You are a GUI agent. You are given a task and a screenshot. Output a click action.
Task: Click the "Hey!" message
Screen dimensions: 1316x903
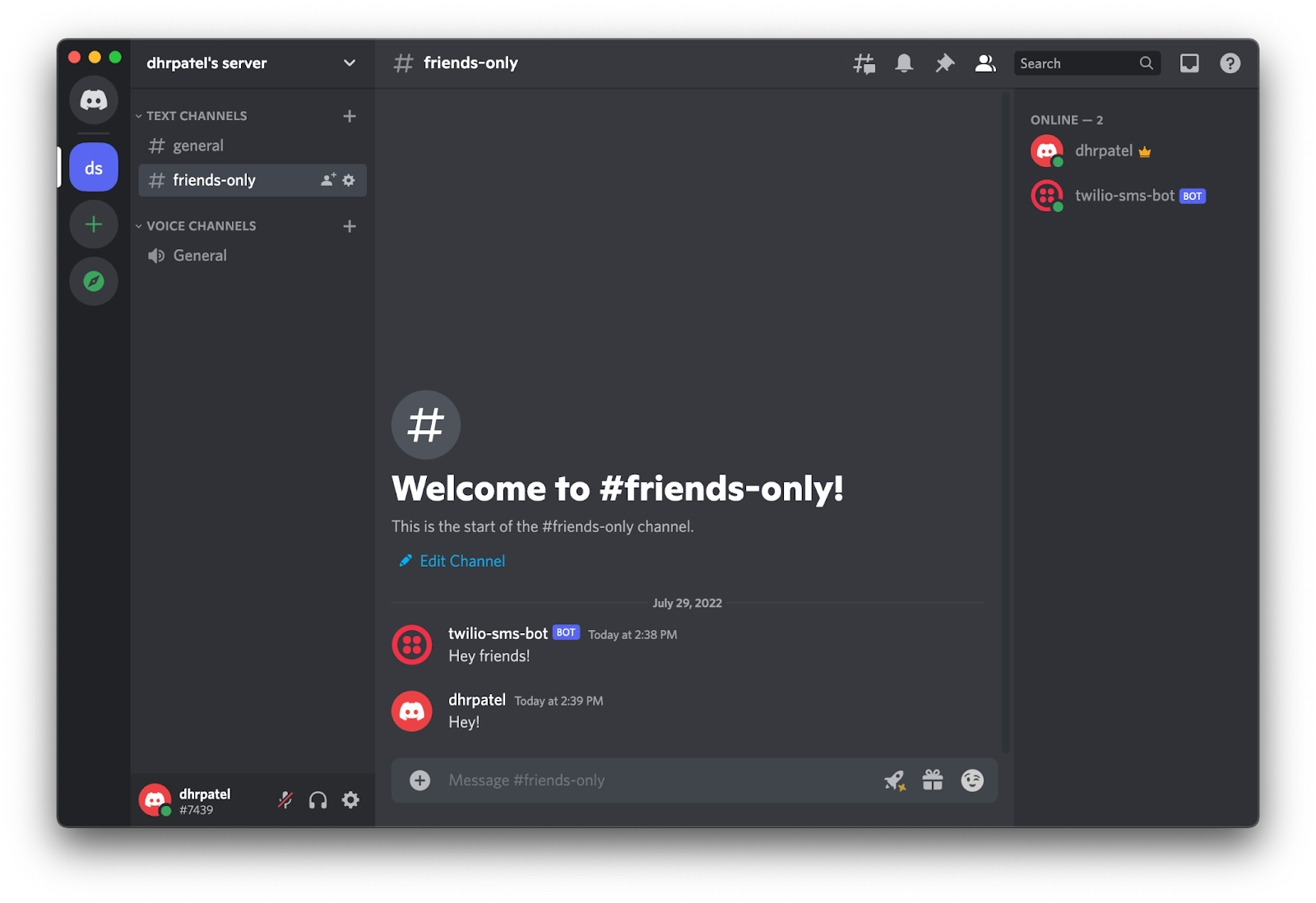(464, 722)
